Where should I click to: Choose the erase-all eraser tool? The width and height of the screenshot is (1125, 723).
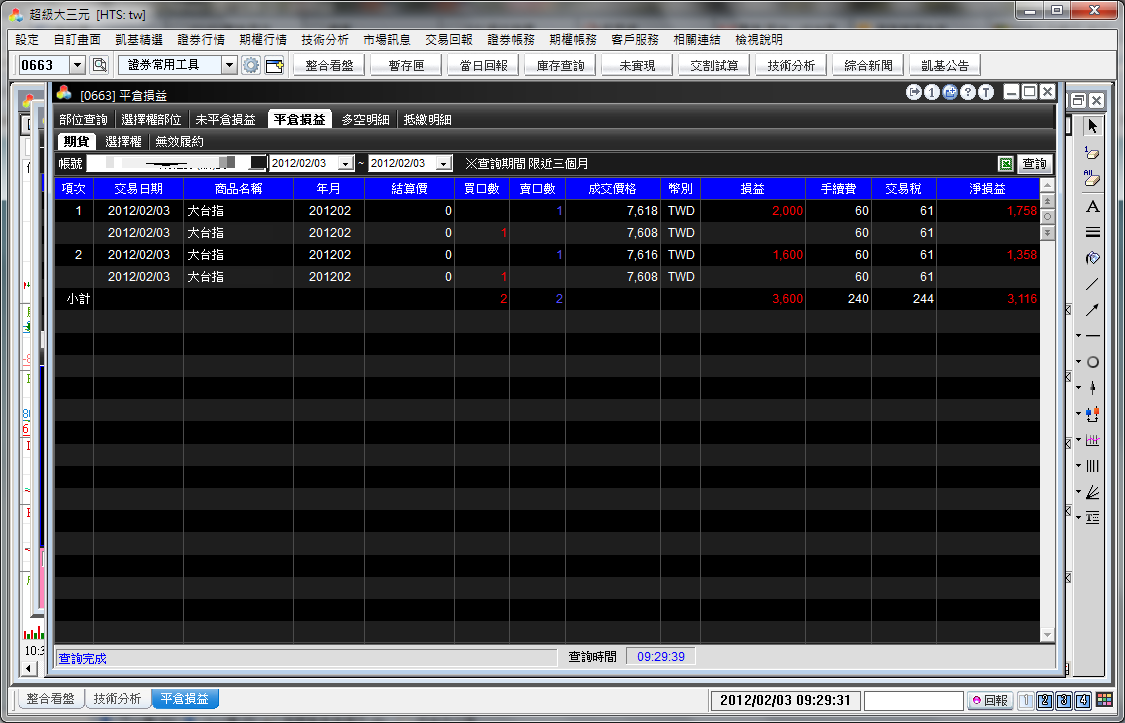coord(1092,179)
